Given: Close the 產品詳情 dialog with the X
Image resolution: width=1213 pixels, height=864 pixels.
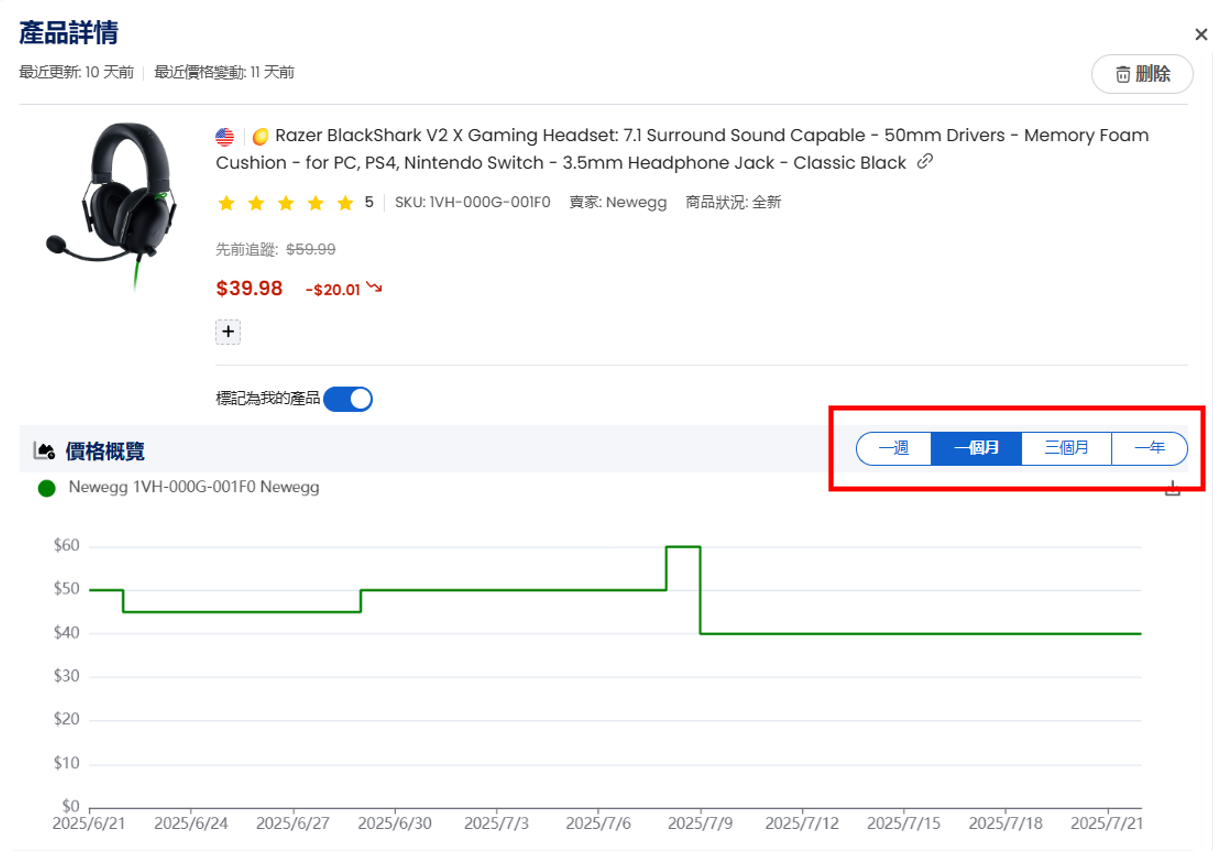Looking at the screenshot, I should click(1201, 35).
